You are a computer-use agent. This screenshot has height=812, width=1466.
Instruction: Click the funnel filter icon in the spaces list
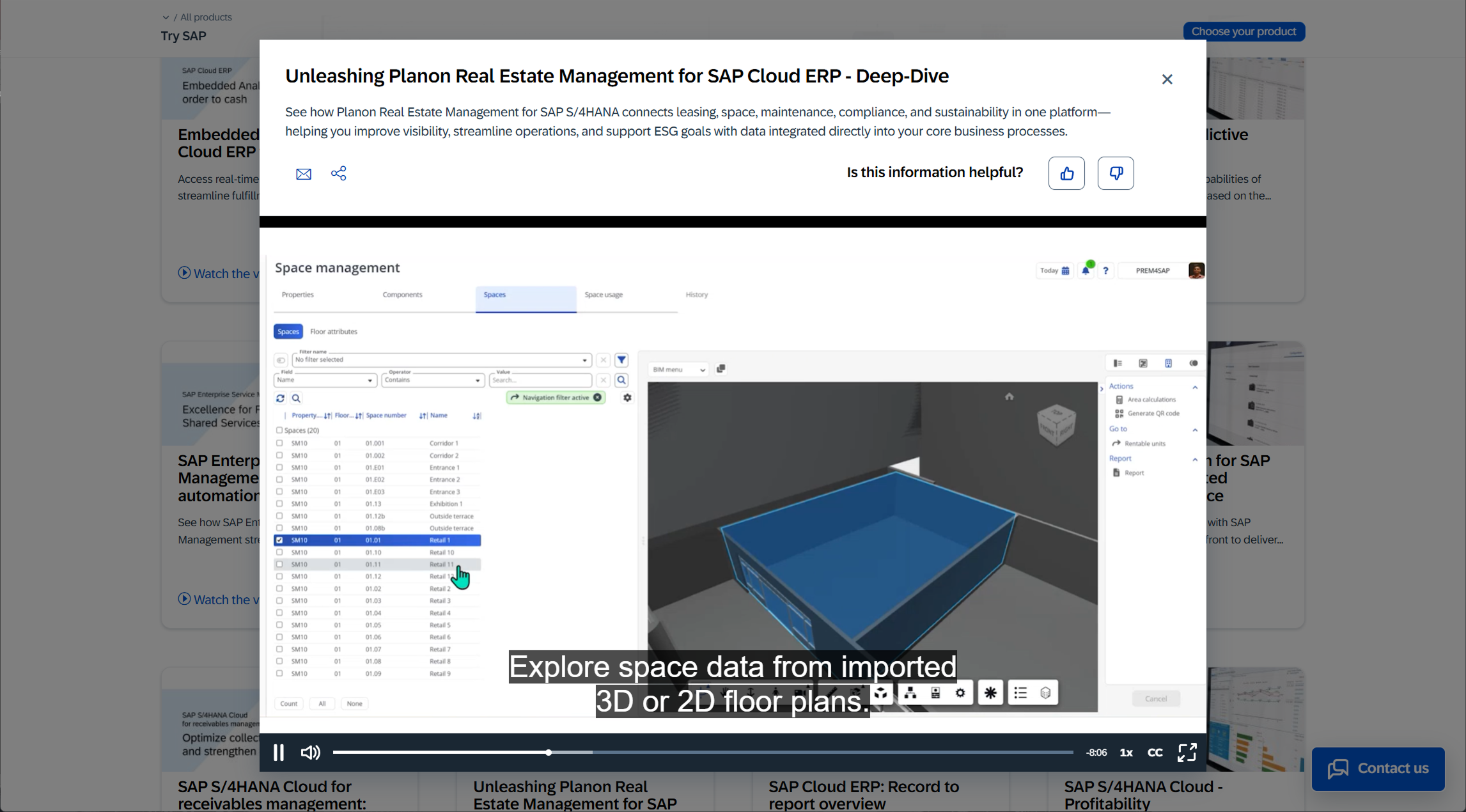click(621, 360)
